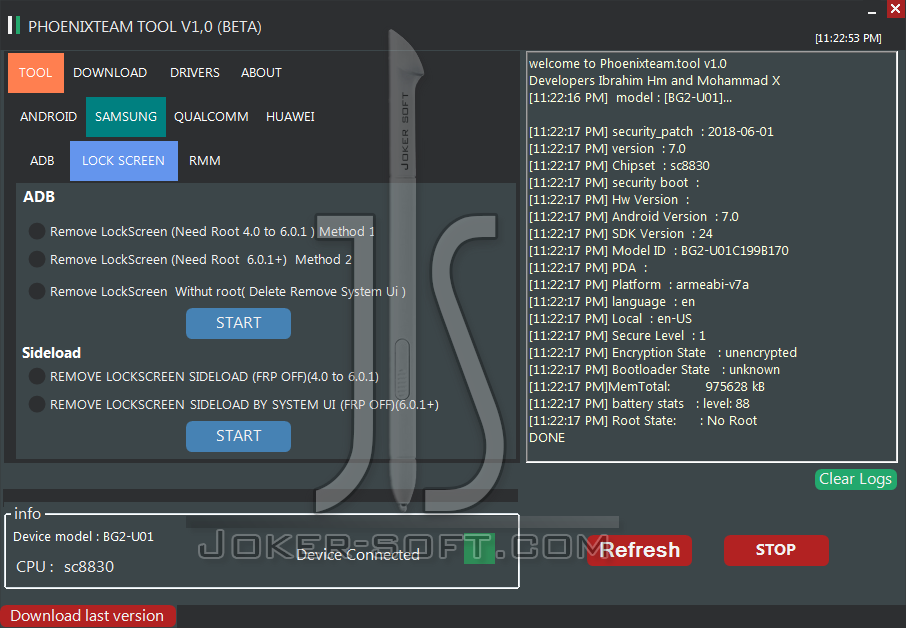Viewport: 906px width, 628px height.
Task: Click the Platform armeabi-v7a log line
Action: (638, 285)
